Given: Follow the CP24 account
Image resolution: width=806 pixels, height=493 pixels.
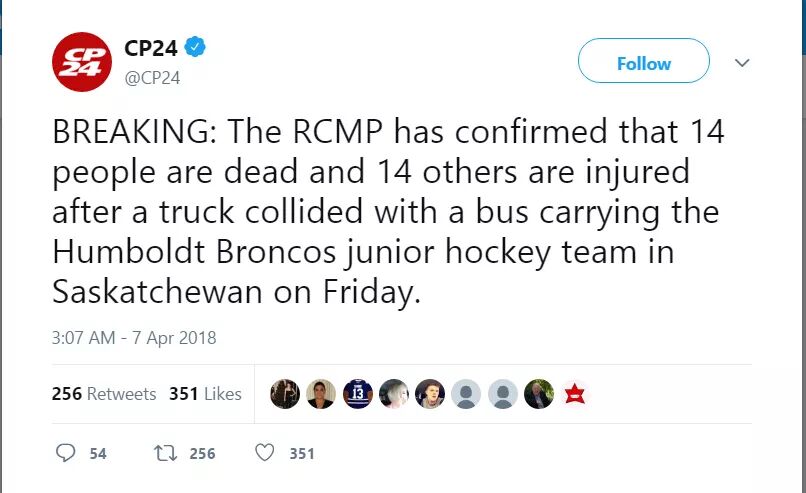Looking at the screenshot, I should 643,63.
